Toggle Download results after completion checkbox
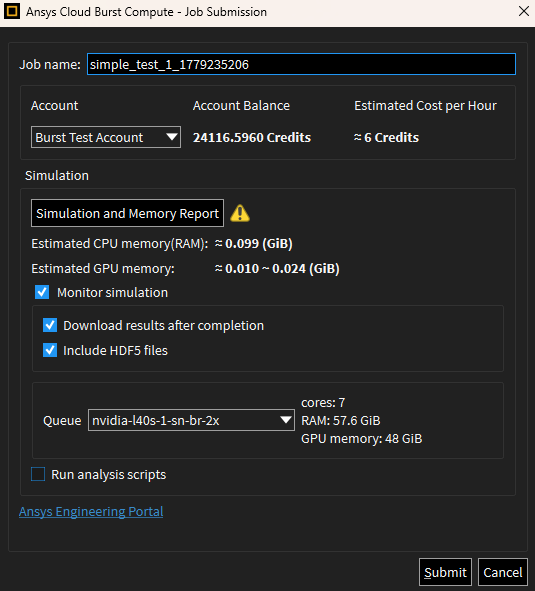 coord(50,325)
